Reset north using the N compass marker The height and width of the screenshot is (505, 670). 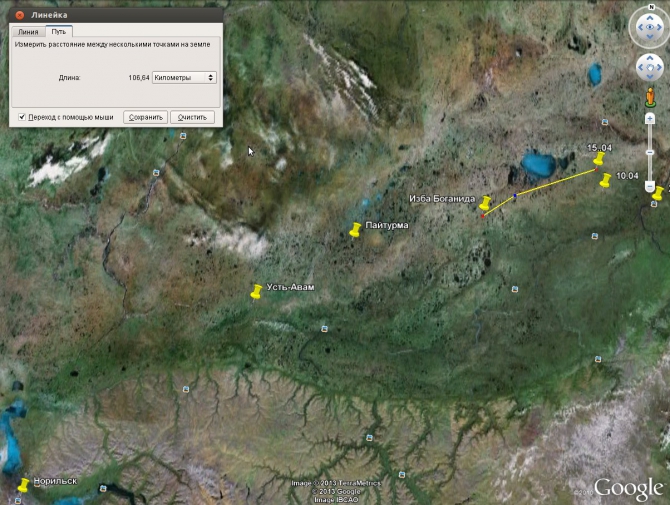click(649, 11)
